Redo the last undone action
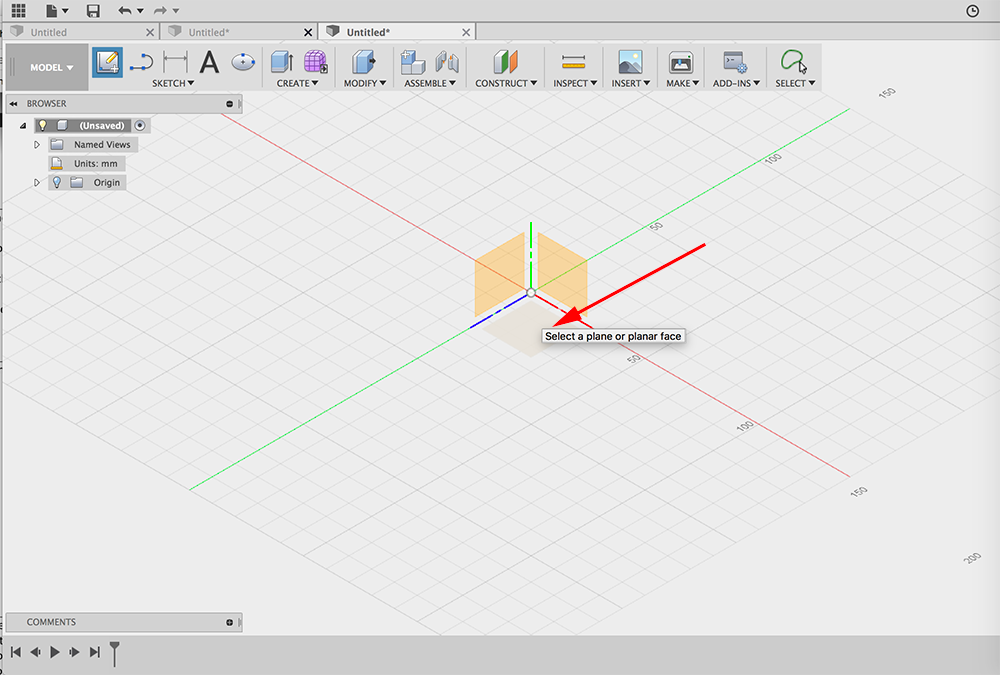The image size is (1000, 675). point(160,10)
